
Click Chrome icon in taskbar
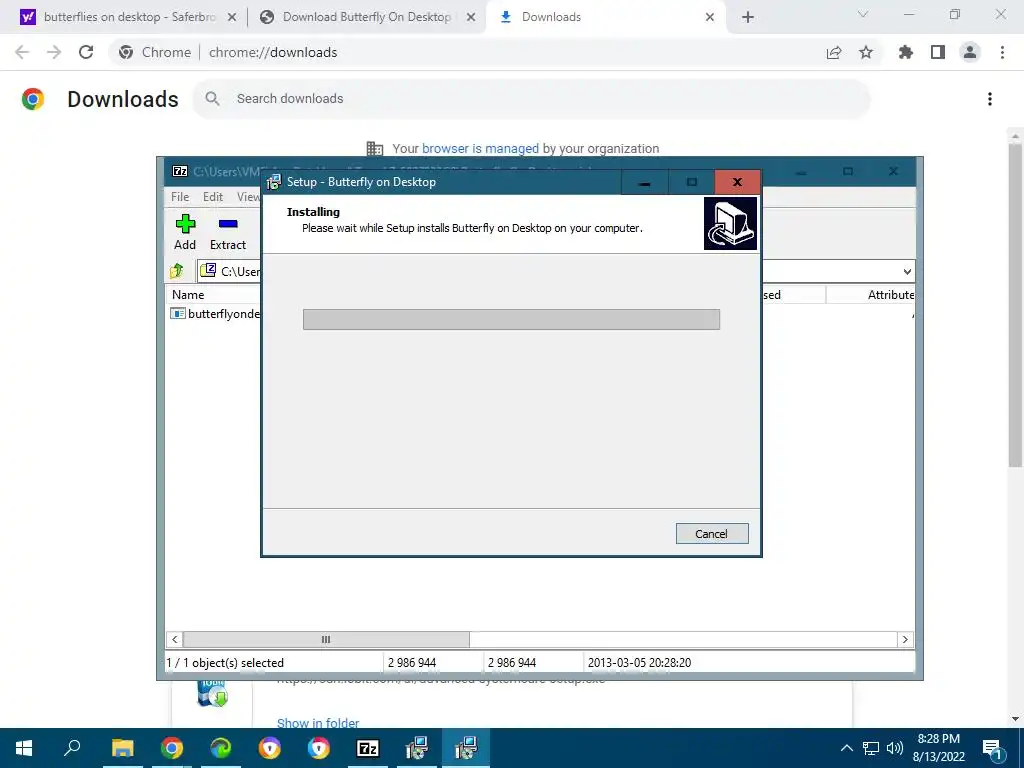pos(172,748)
